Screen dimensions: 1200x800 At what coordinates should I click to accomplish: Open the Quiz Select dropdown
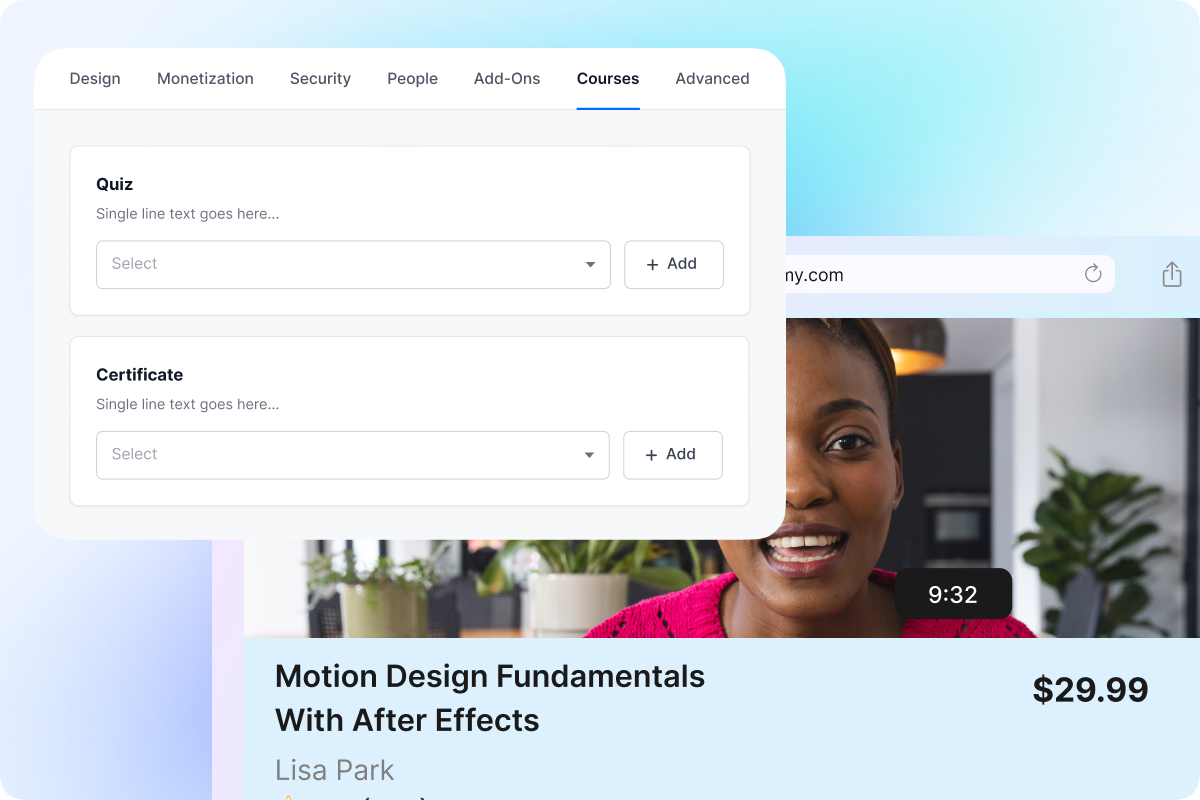(x=353, y=264)
